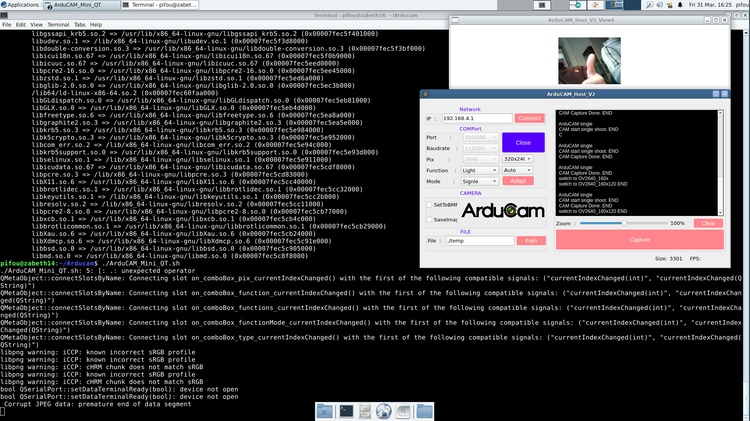Minimize the ArduCAM_Host_V2_View4 window
The height and width of the screenshot is (421, 750).
[x=707, y=20]
